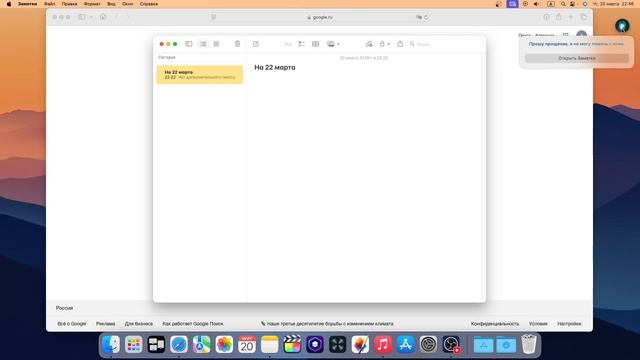Open Notes from the Dock

click(269, 344)
